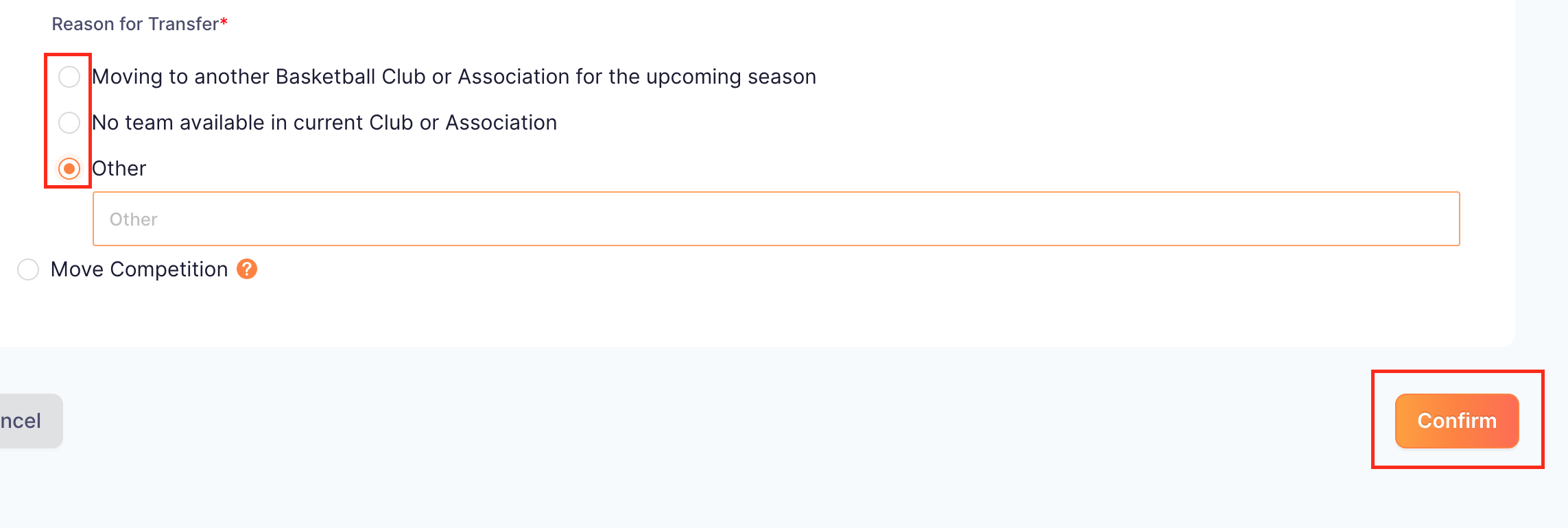The width and height of the screenshot is (1568, 528).
Task: Click the 'Reason for Transfer' field heading
Action: [136, 24]
